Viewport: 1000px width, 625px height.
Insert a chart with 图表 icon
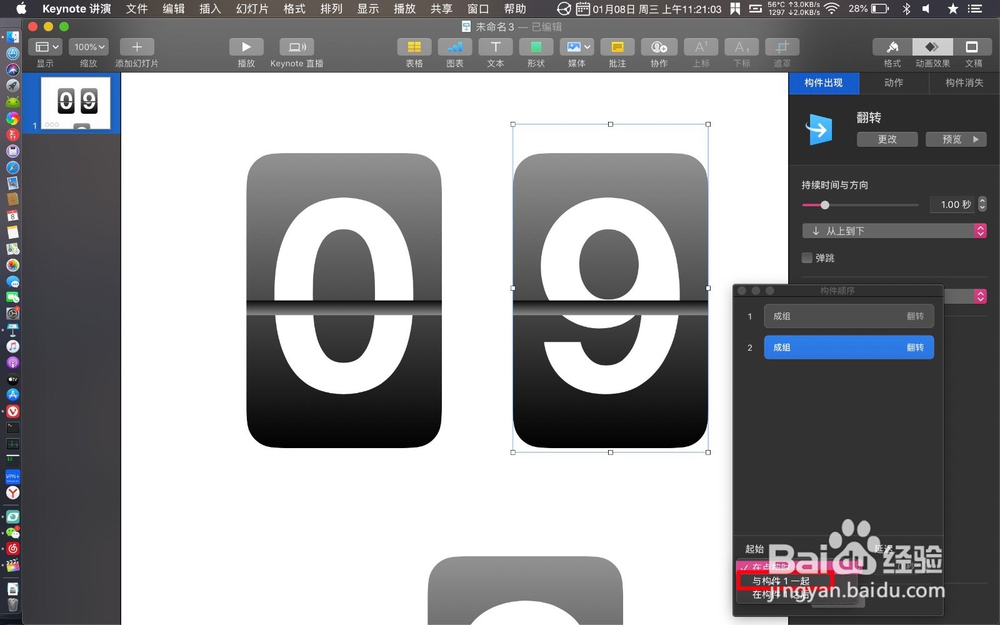pos(455,47)
